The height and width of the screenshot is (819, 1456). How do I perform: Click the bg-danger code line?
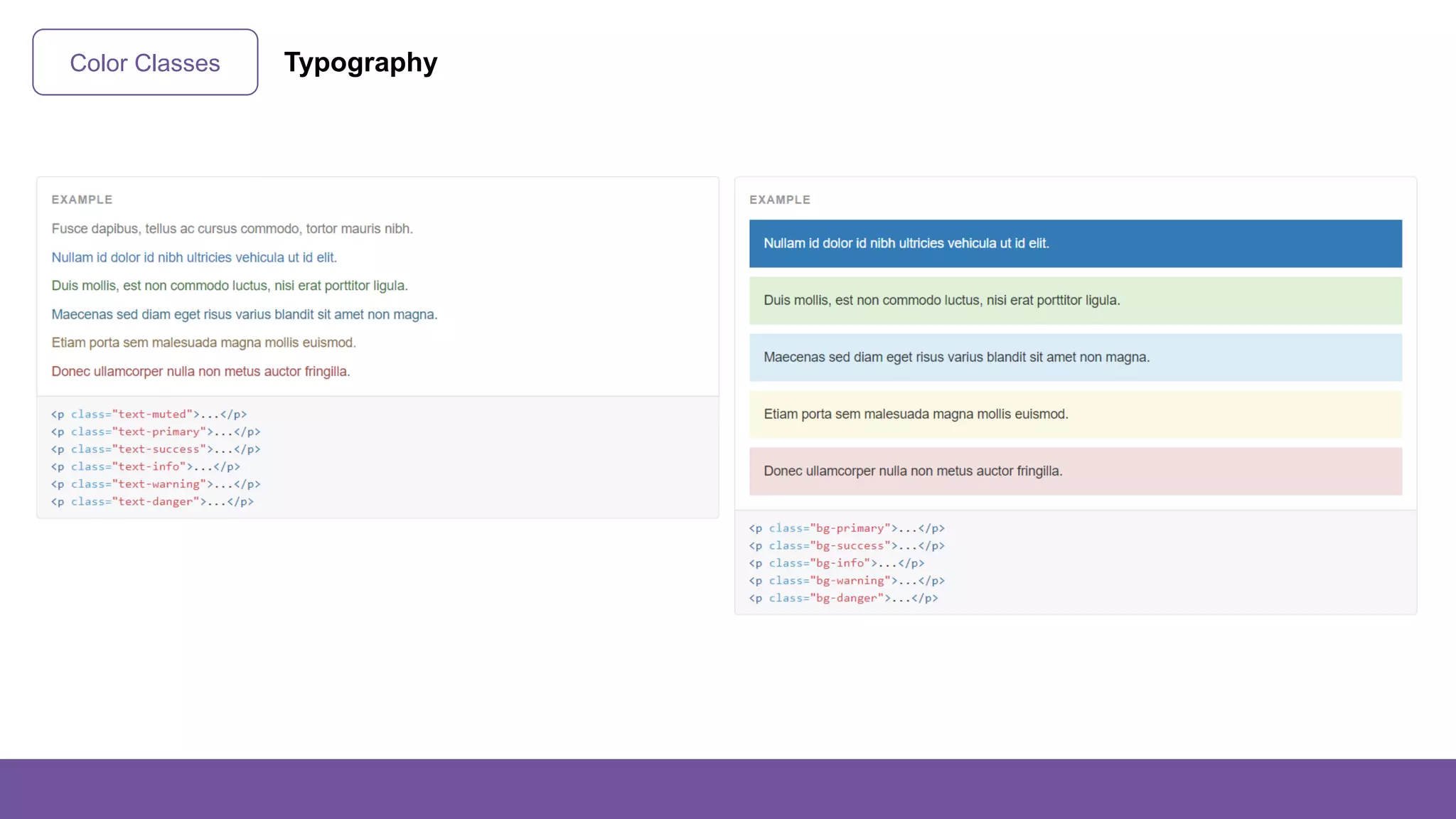[x=843, y=598]
